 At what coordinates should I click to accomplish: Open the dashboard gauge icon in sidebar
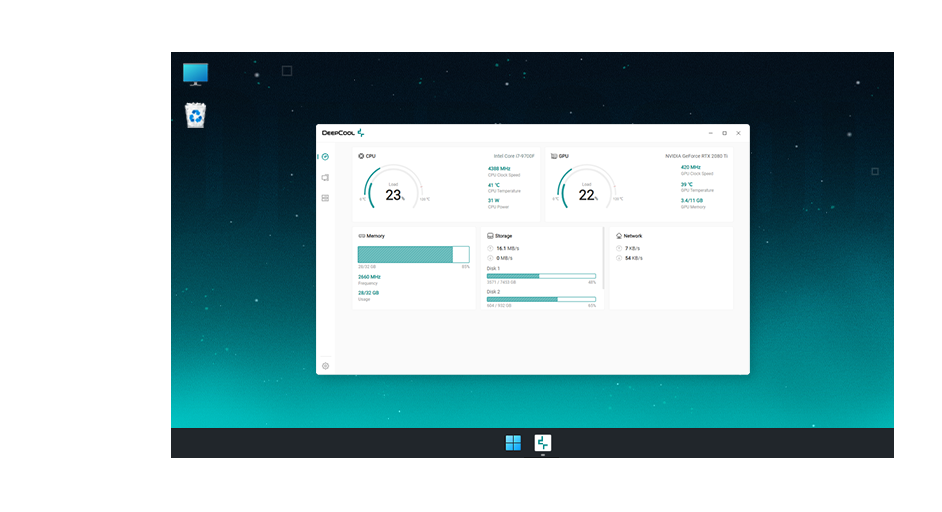pyautogui.click(x=325, y=157)
